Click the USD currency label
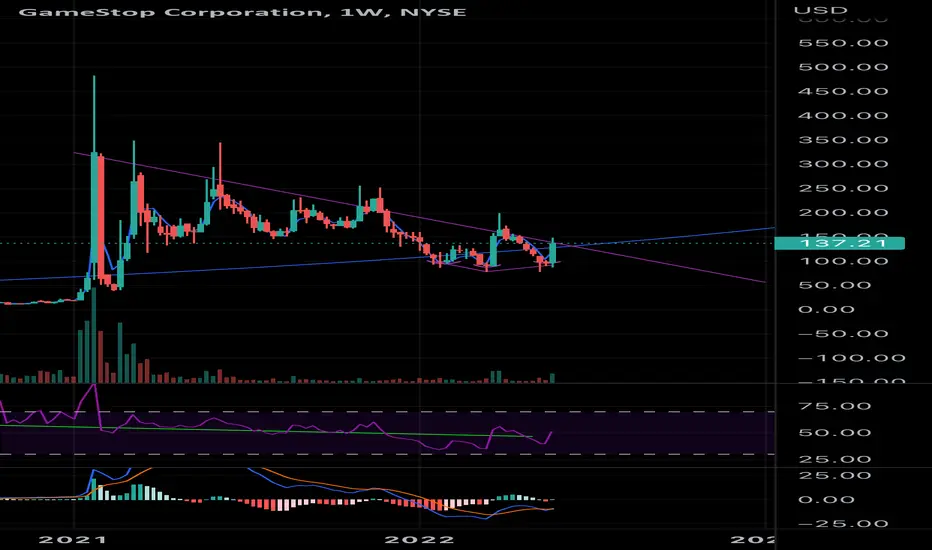 820,10
